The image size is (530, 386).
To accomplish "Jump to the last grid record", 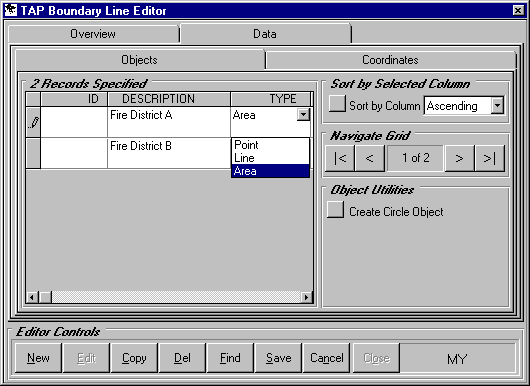I will (489, 158).
